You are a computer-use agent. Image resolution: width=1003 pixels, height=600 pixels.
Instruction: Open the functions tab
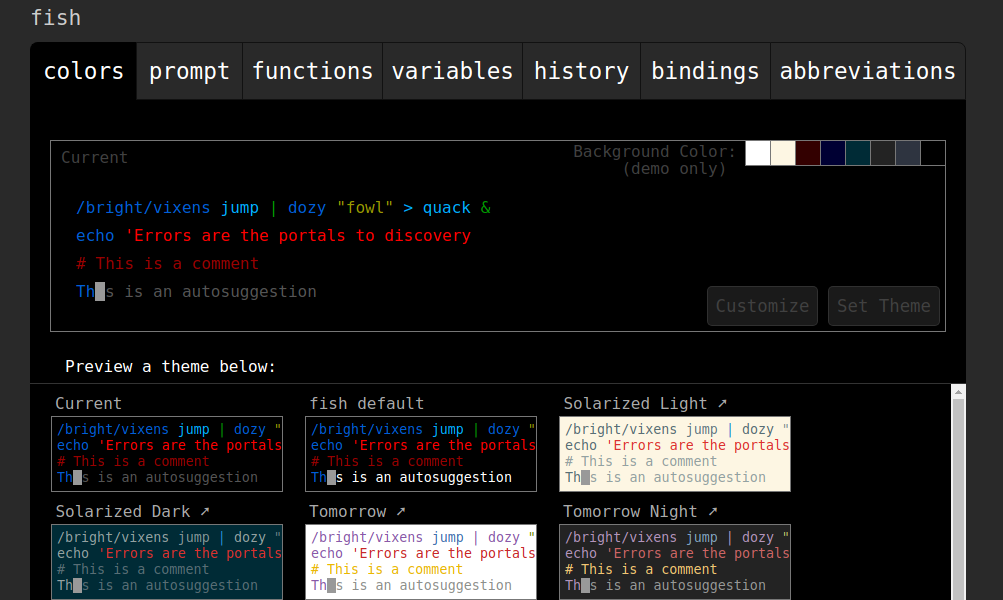[312, 72]
